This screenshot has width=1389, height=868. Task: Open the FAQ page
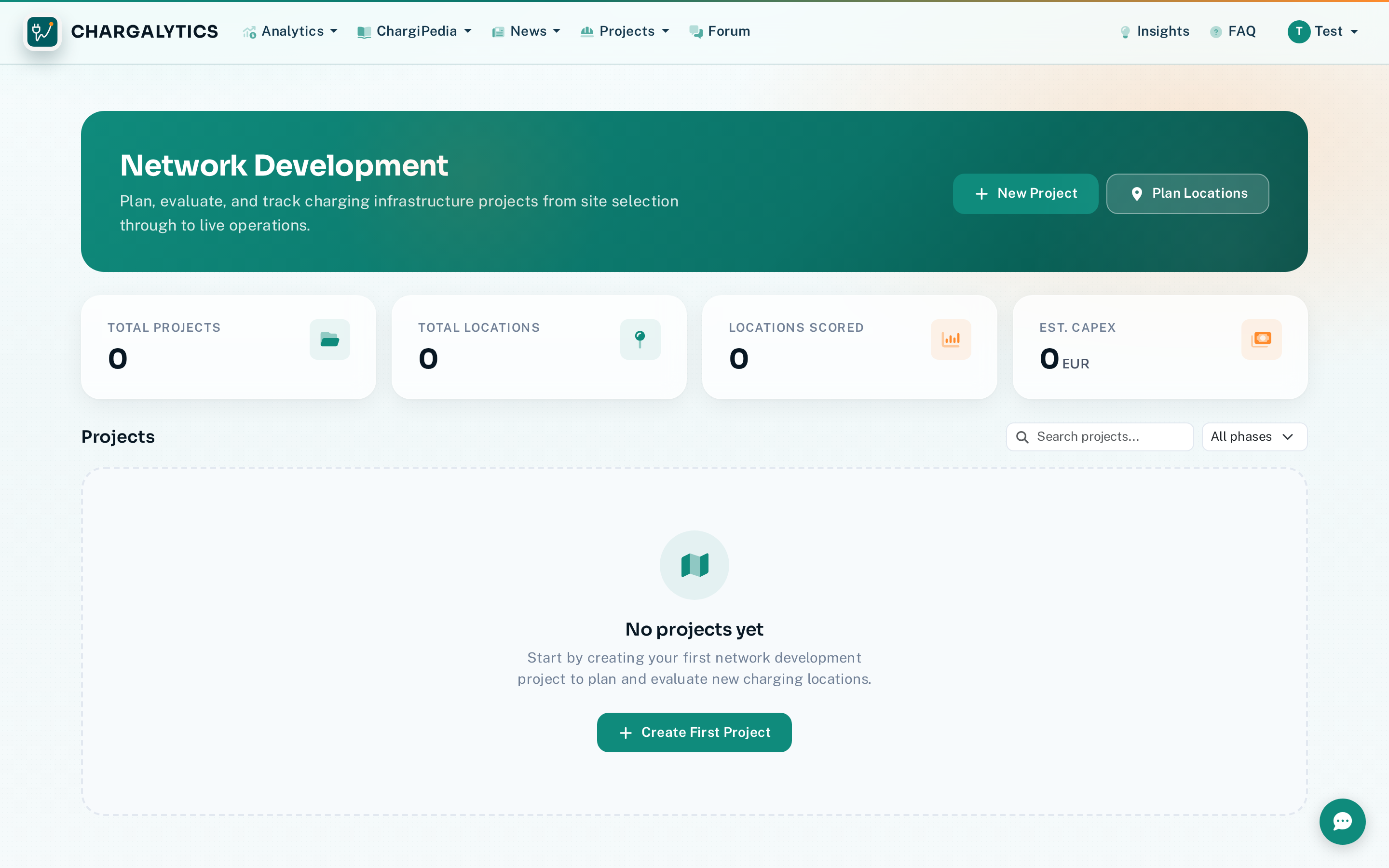1233,31
